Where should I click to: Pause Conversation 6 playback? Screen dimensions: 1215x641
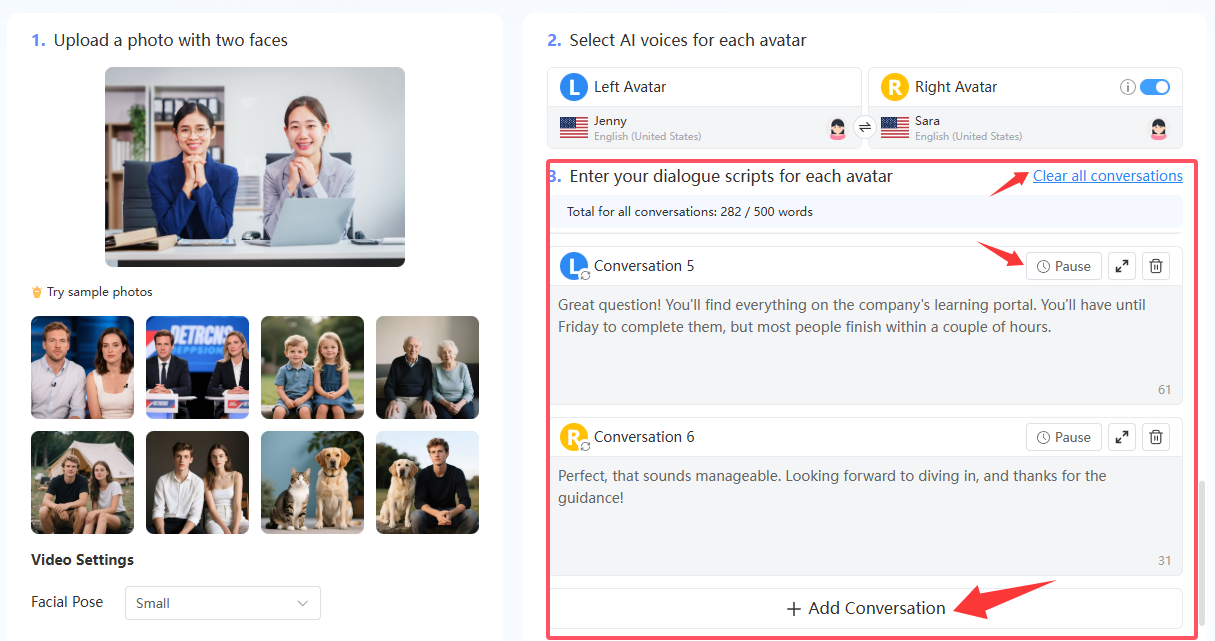[1063, 436]
